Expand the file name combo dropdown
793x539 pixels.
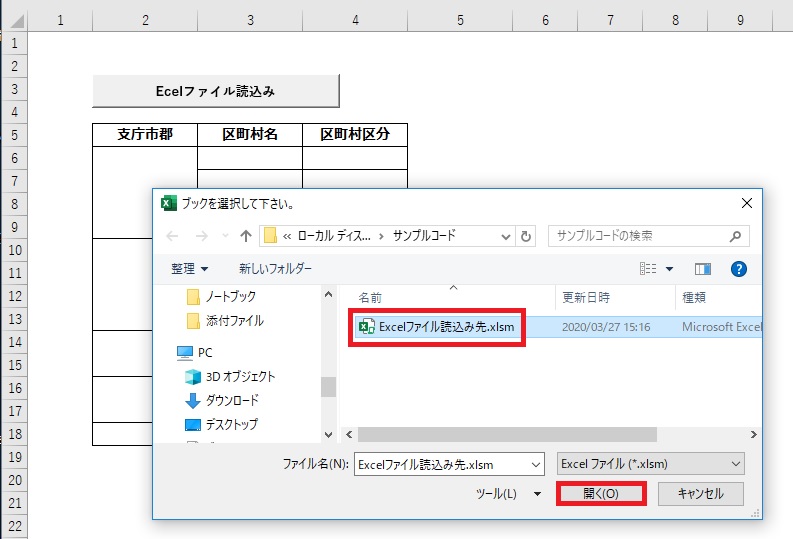536,464
